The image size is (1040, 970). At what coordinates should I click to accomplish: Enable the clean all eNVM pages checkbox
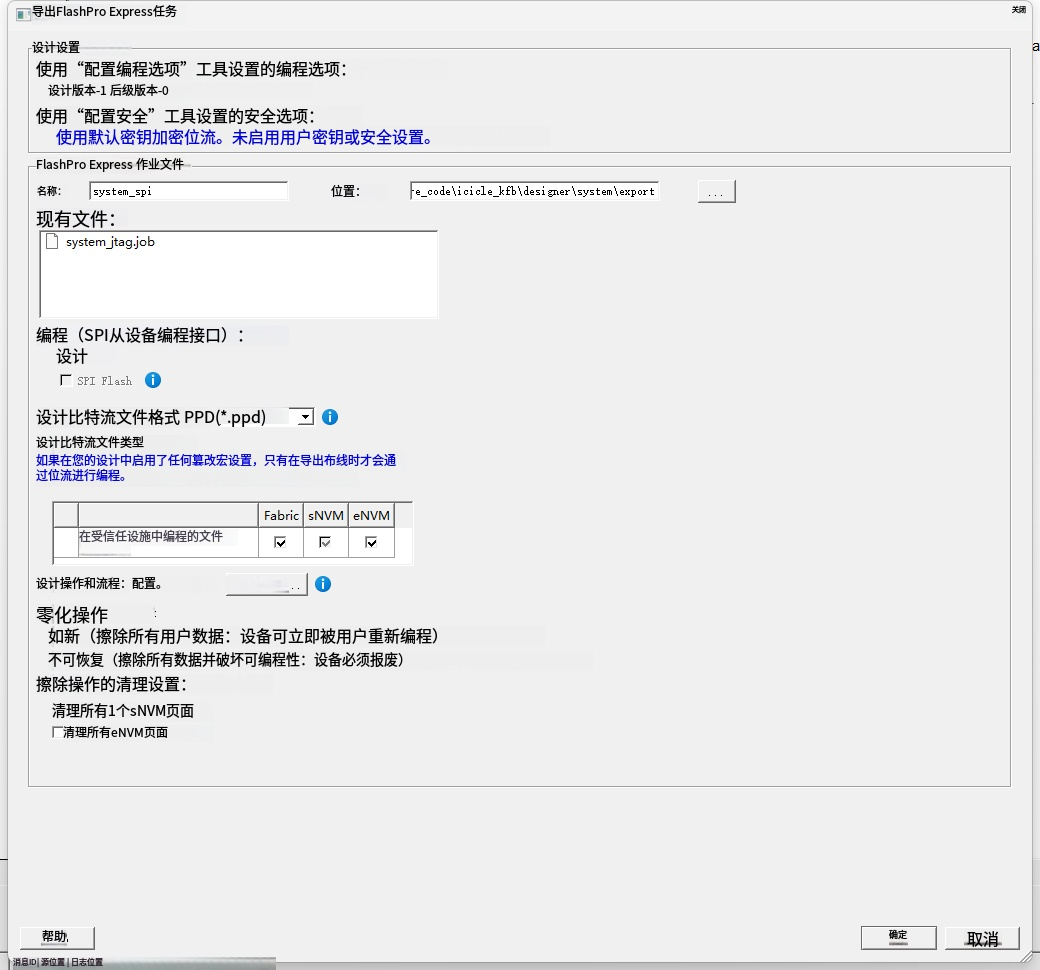point(58,732)
